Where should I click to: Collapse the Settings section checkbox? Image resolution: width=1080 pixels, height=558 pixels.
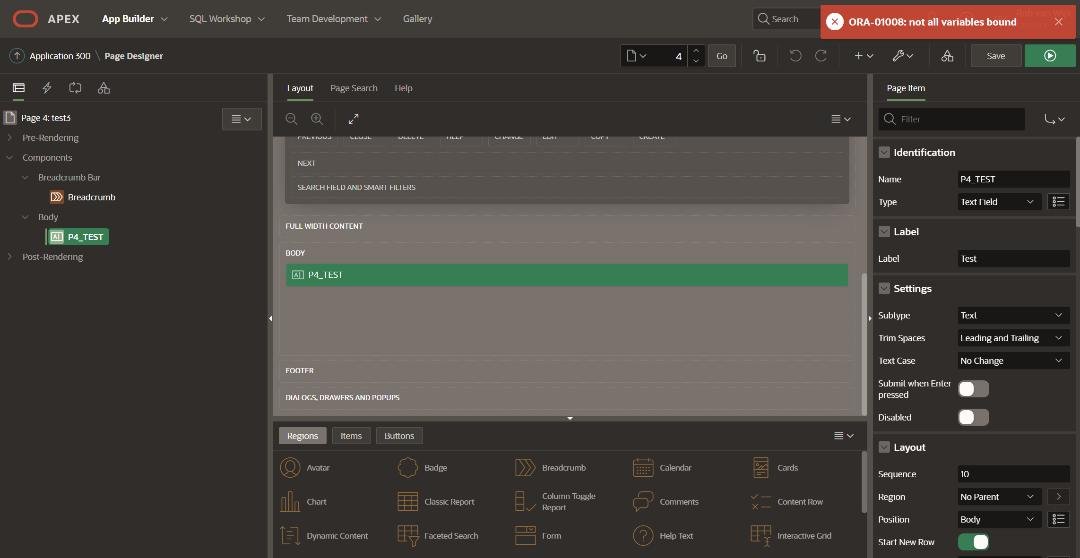(x=884, y=289)
